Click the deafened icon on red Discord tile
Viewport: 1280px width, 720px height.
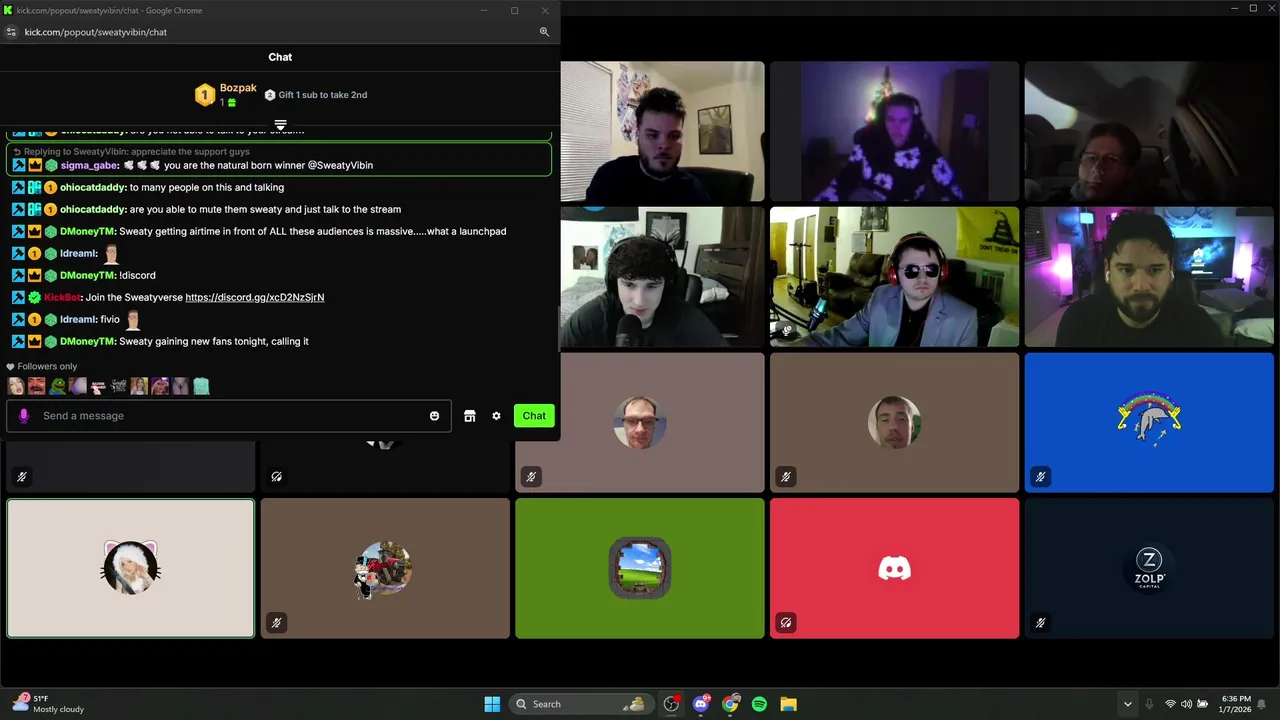(x=786, y=622)
